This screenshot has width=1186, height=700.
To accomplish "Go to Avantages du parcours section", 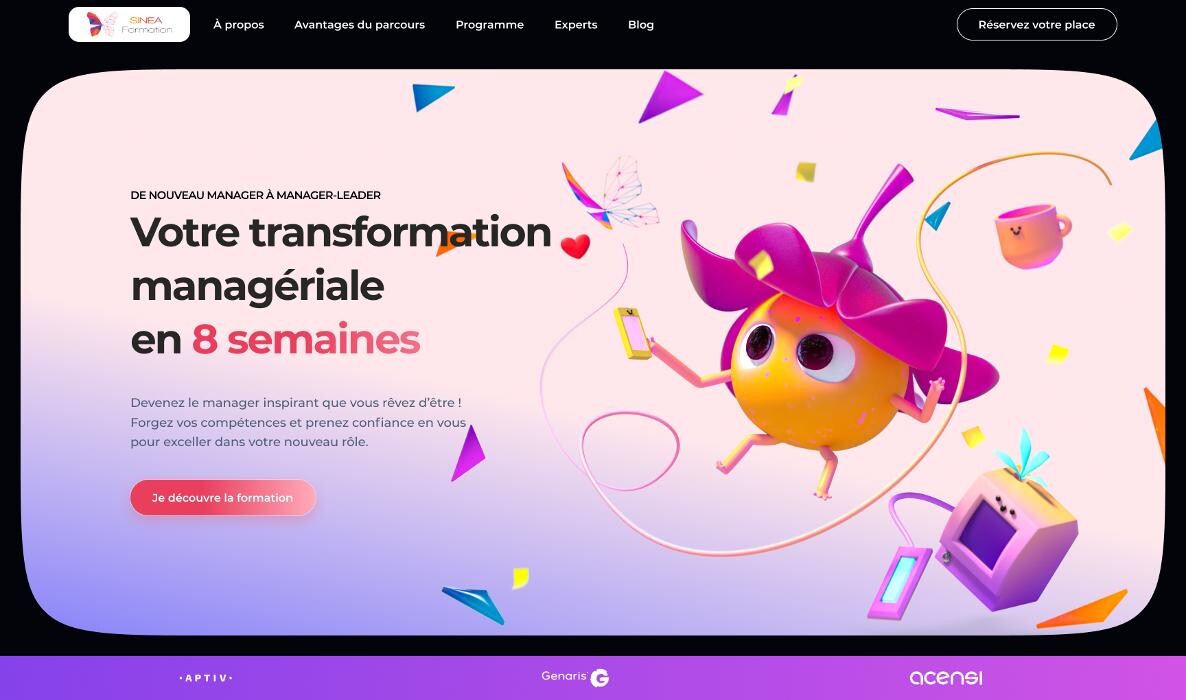I will 359,25.
